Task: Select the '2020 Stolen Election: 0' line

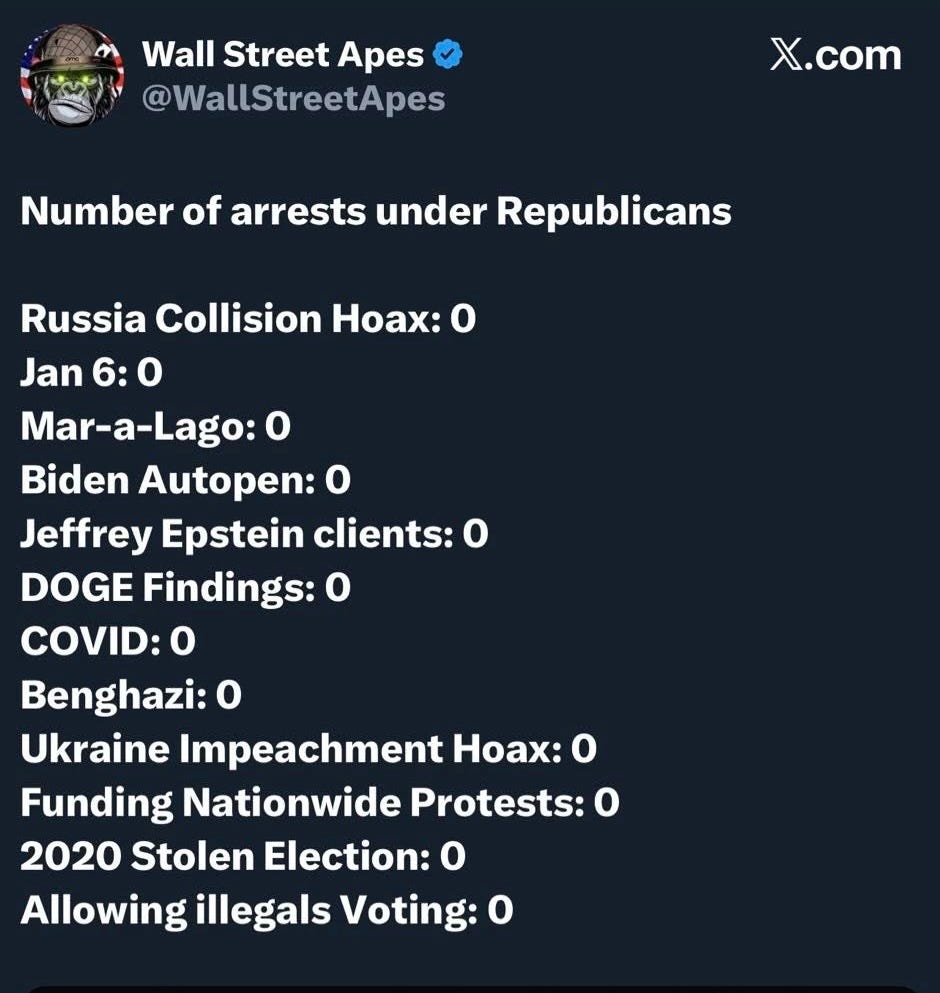Action: point(243,856)
